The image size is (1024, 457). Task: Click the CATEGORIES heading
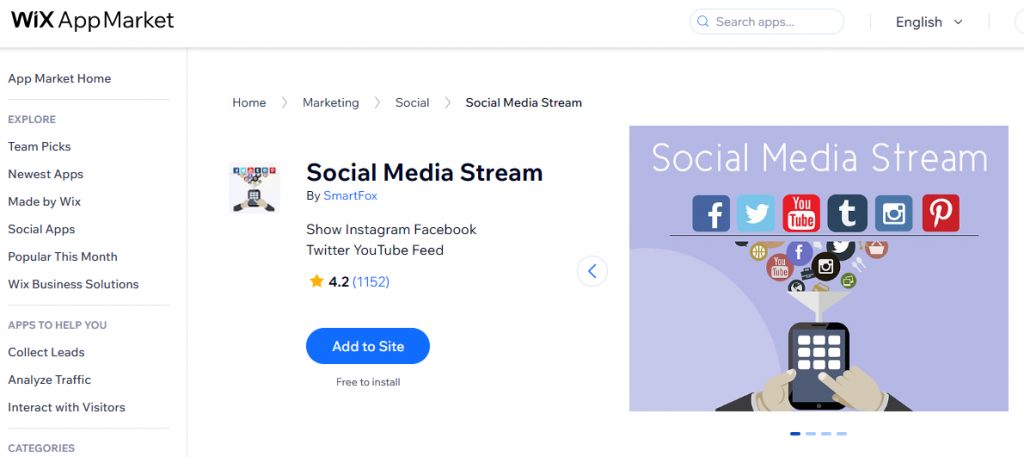[x=41, y=448]
